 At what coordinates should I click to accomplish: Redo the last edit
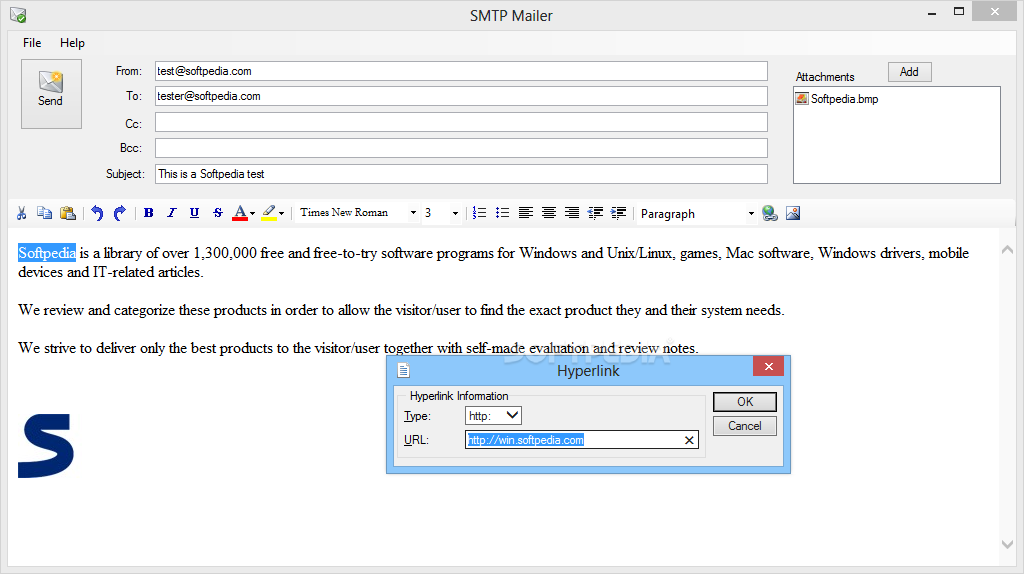(x=120, y=213)
